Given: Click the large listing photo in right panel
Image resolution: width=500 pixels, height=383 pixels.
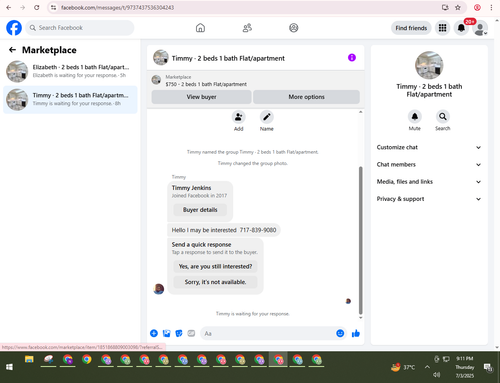Looking at the screenshot, I should (429, 65).
